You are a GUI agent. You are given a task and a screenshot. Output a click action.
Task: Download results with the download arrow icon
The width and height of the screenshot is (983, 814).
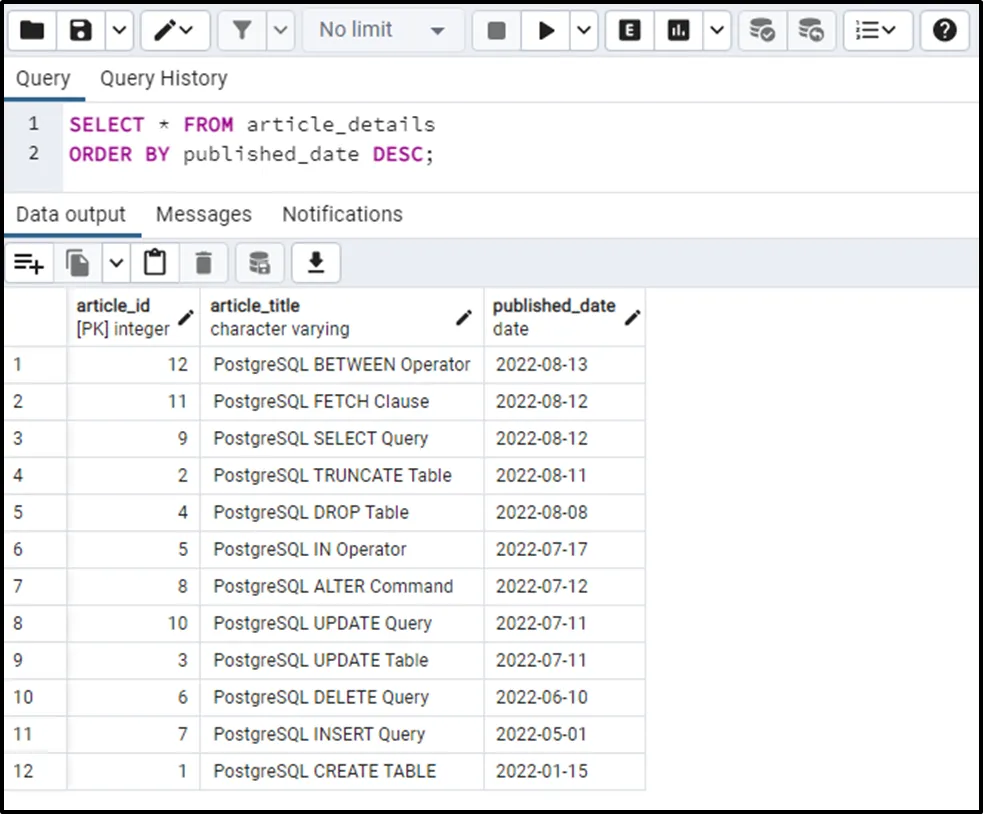click(x=316, y=263)
